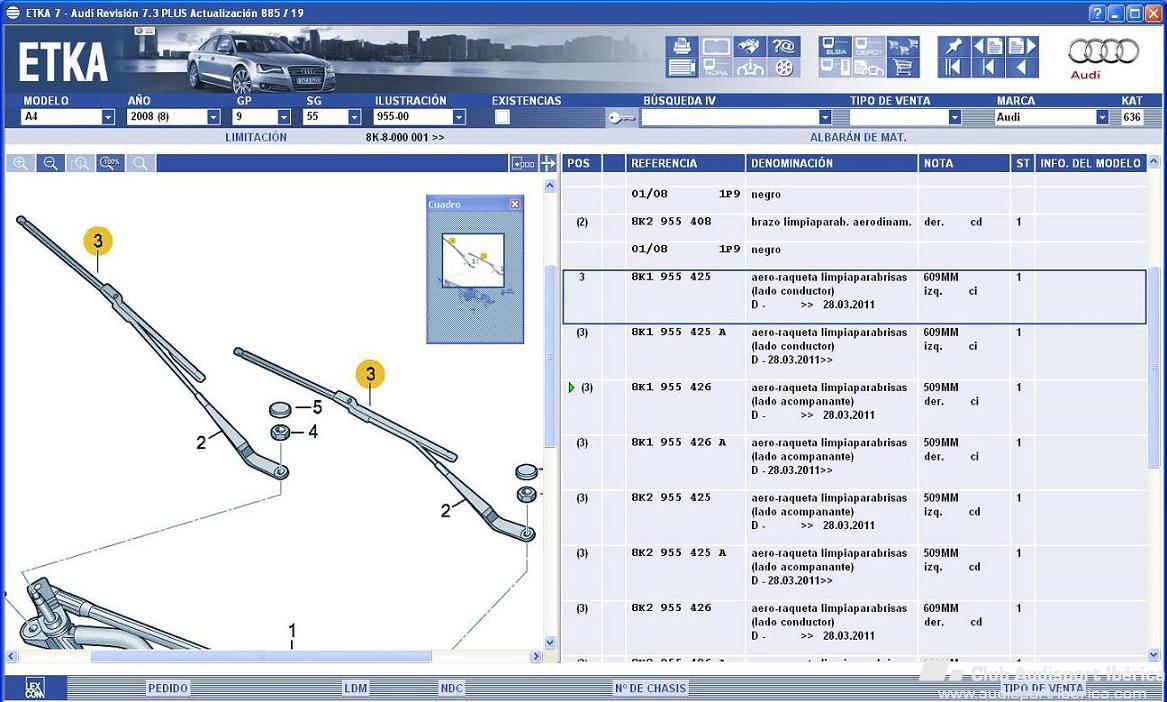1167x702 pixels.
Task: Select part row 8K2 955 425 A
Action: pos(854,572)
